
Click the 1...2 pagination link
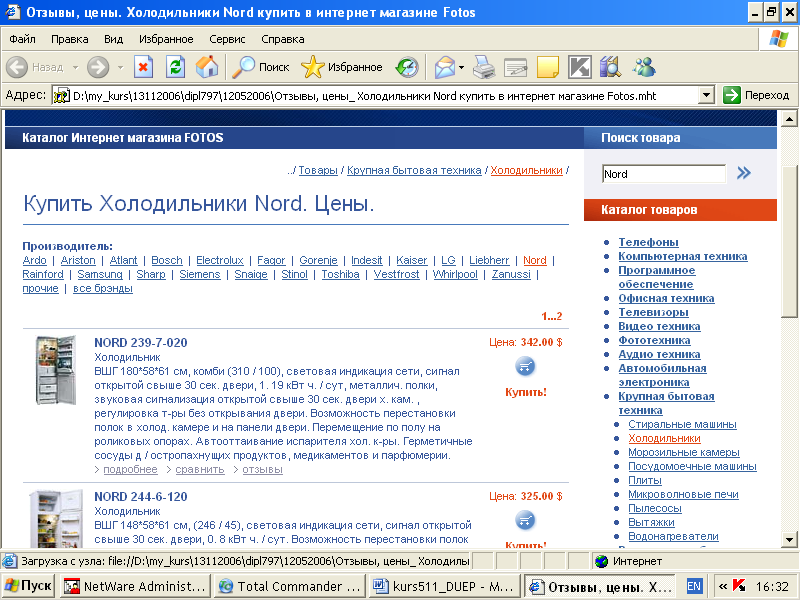click(x=552, y=316)
